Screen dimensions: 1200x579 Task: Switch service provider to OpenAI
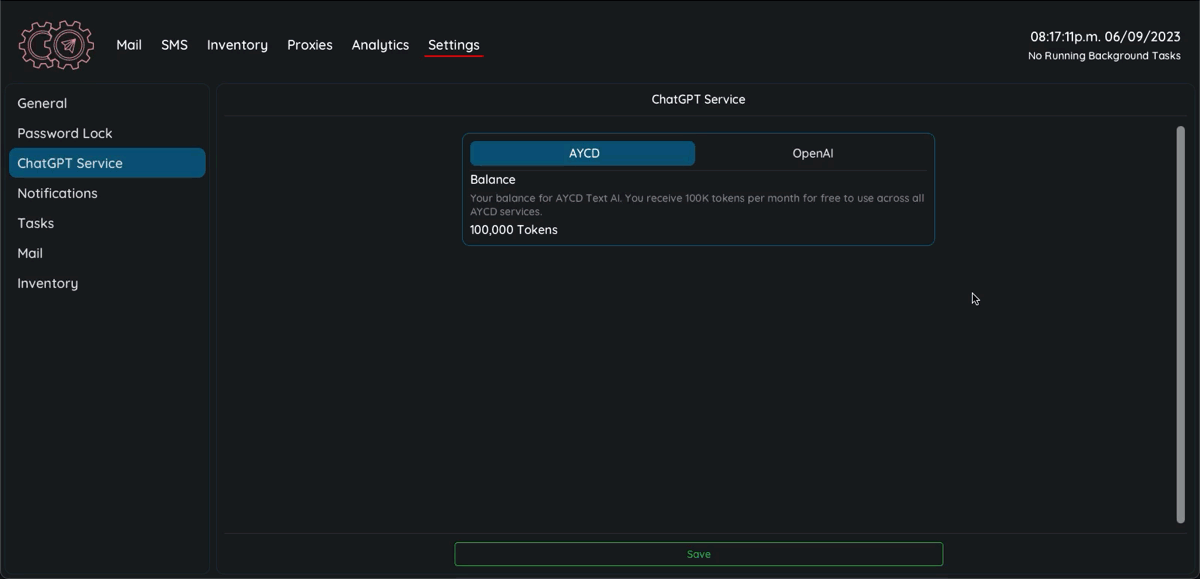coord(812,153)
